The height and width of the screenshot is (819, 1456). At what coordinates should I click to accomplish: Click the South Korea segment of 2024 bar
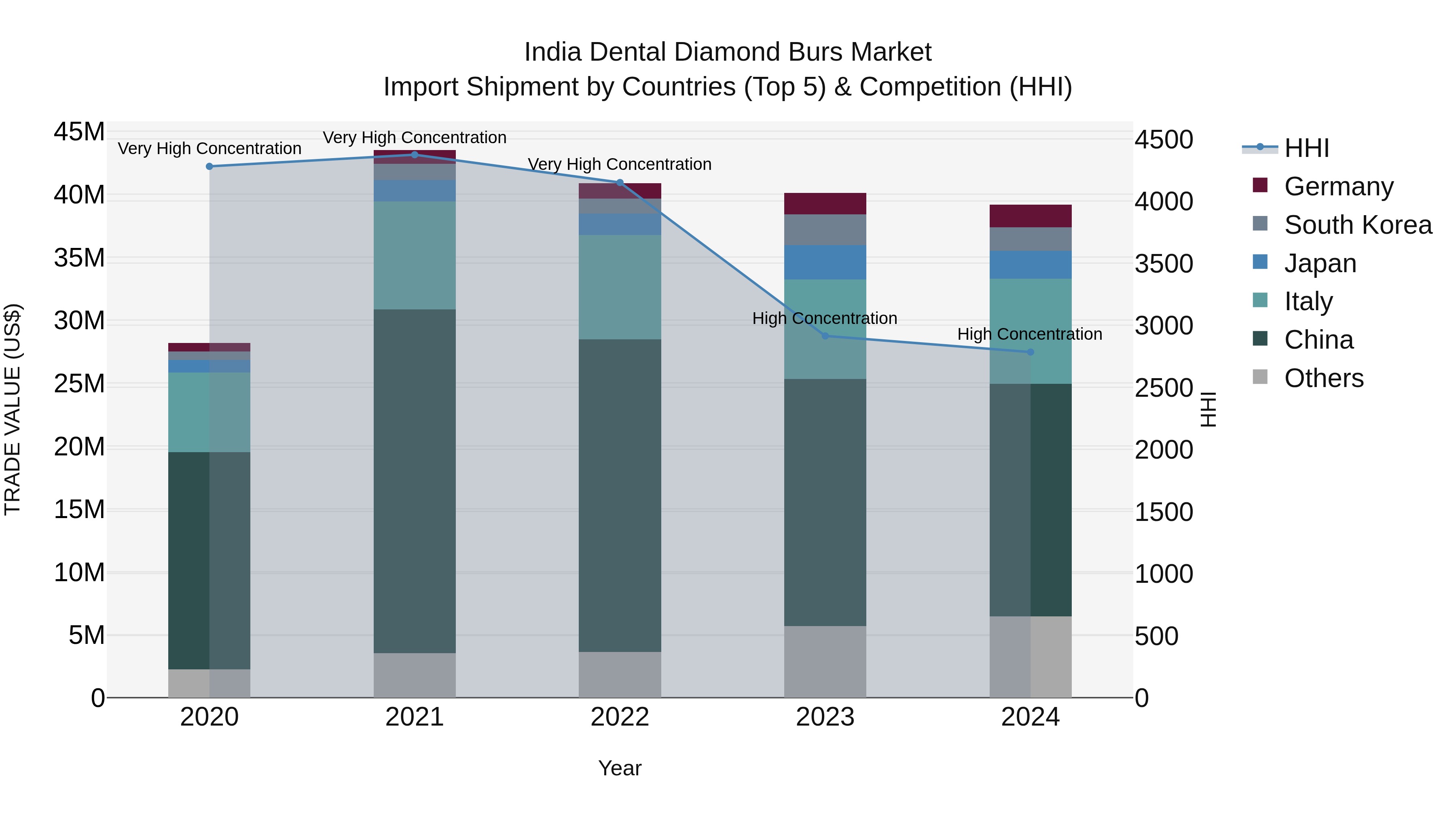(1031, 239)
